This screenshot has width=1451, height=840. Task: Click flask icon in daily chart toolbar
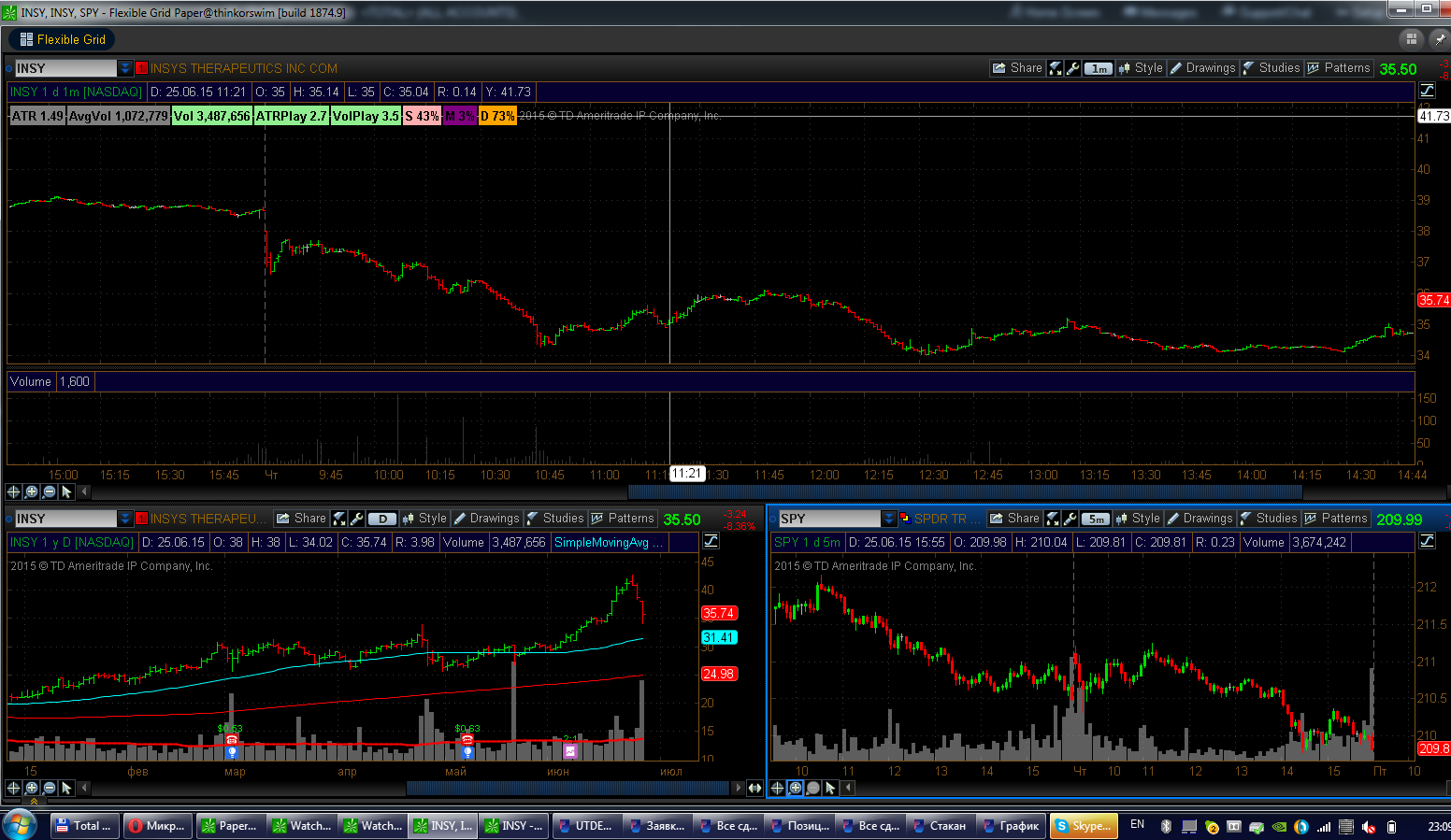pyautogui.click(x=339, y=519)
